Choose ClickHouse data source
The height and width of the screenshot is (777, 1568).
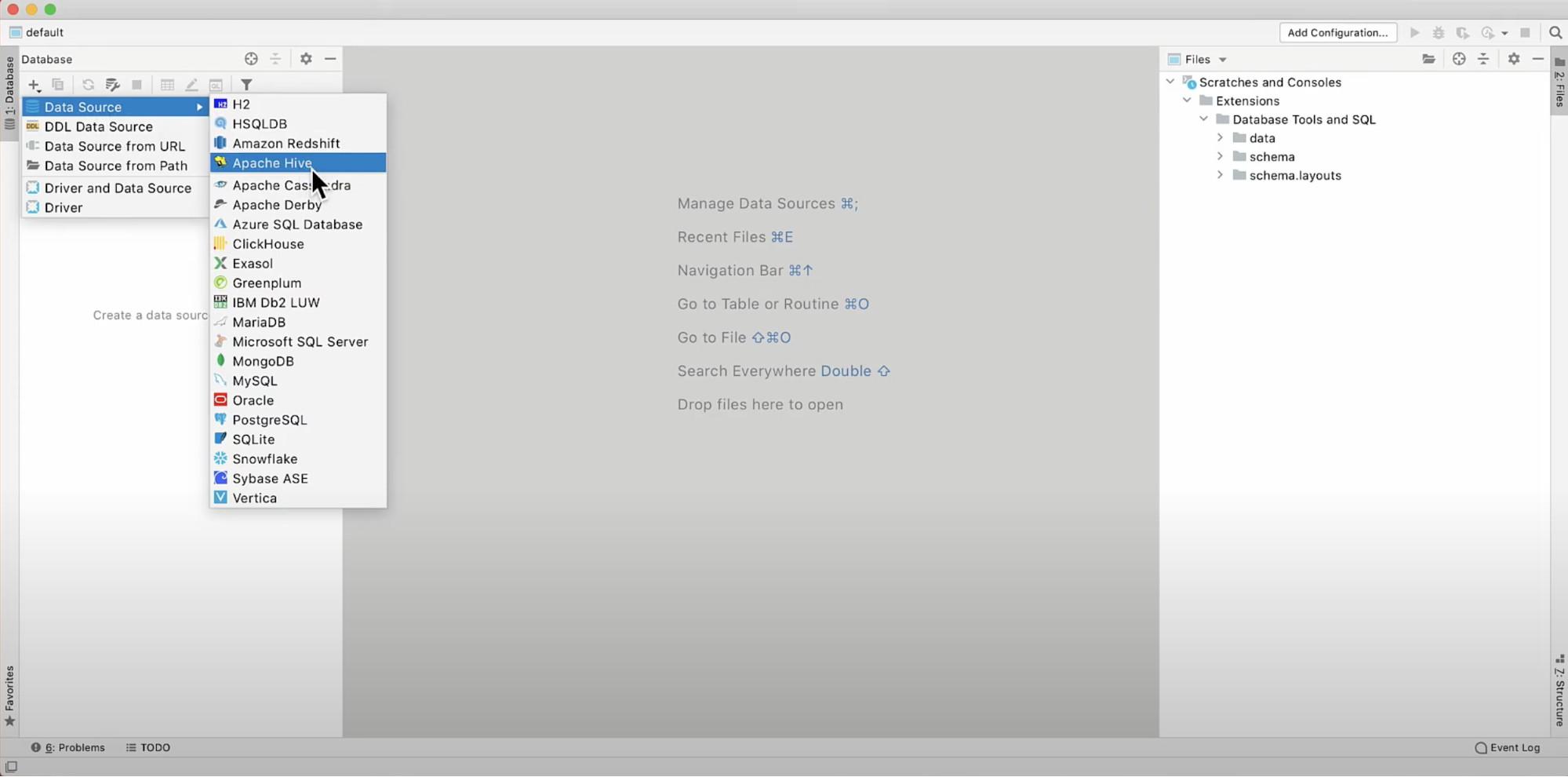coord(298,244)
